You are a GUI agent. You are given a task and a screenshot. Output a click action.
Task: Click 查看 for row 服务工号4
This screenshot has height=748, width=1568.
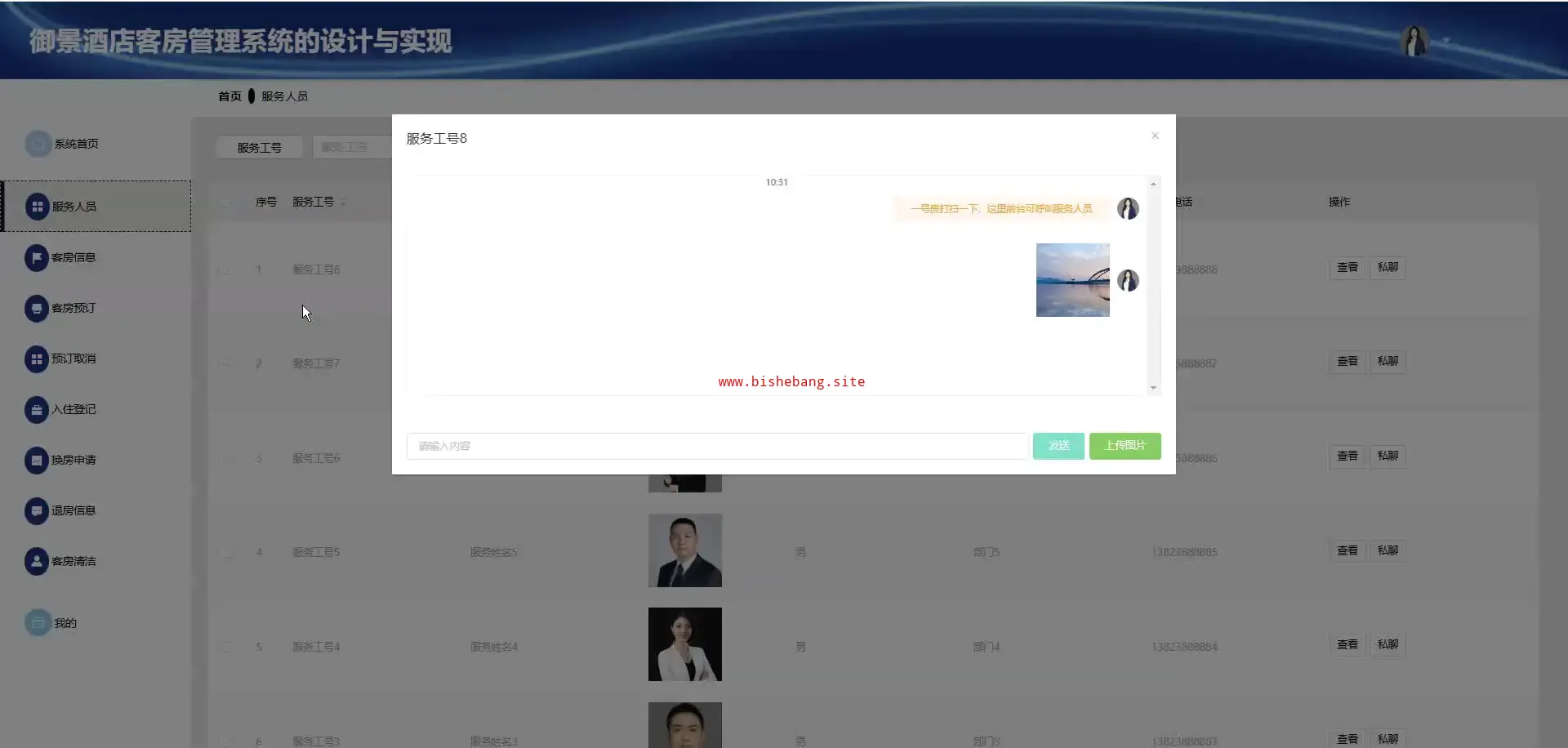pos(1347,645)
